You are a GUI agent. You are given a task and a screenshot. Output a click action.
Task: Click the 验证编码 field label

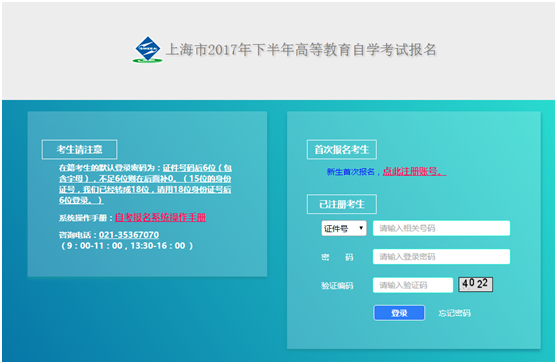pyautogui.click(x=337, y=286)
